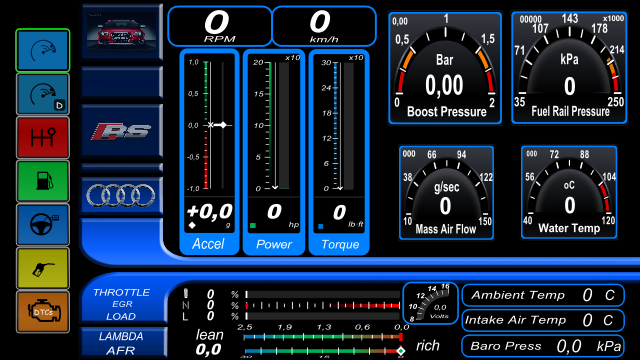640x360 pixels.
Task: Select the Power gauge panel
Action: click(x=274, y=152)
